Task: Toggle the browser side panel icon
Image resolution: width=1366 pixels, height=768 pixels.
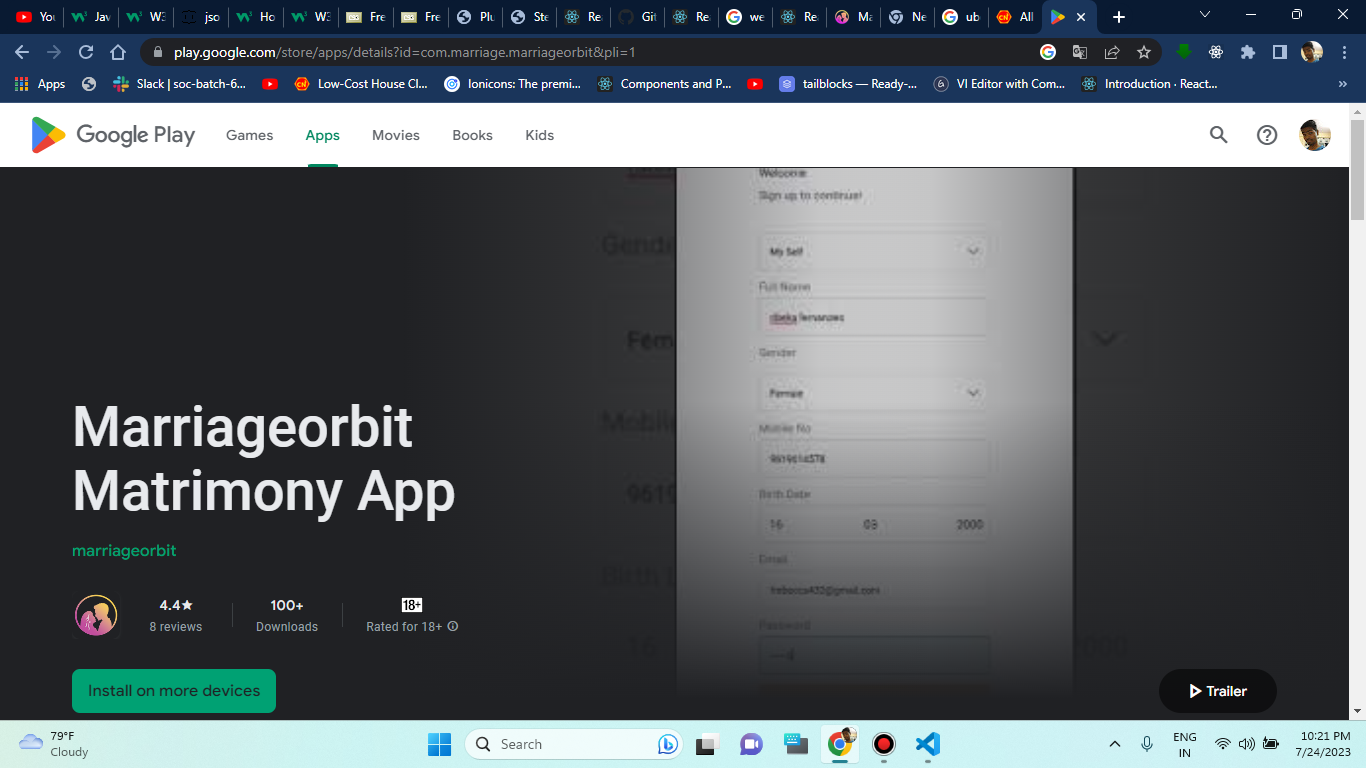Action: 1279,52
